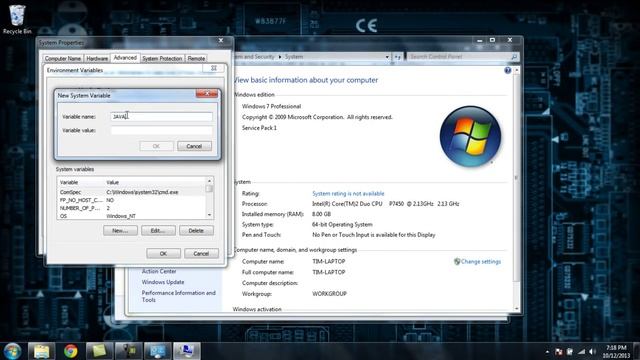Open Performance Information and Tools link
Screen dimensions: 640x360
[x=178, y=296]
